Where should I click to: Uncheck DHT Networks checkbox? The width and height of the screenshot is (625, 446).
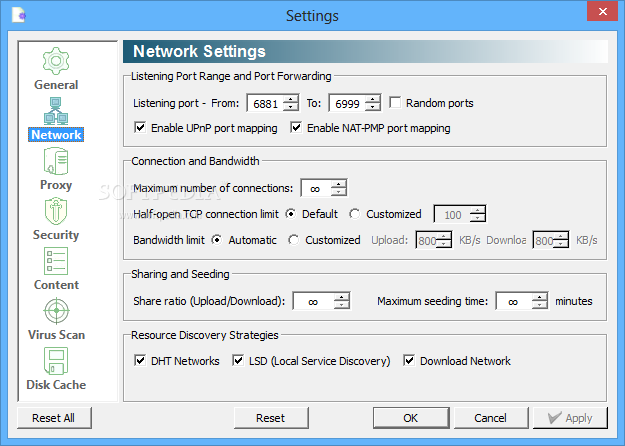140,361
